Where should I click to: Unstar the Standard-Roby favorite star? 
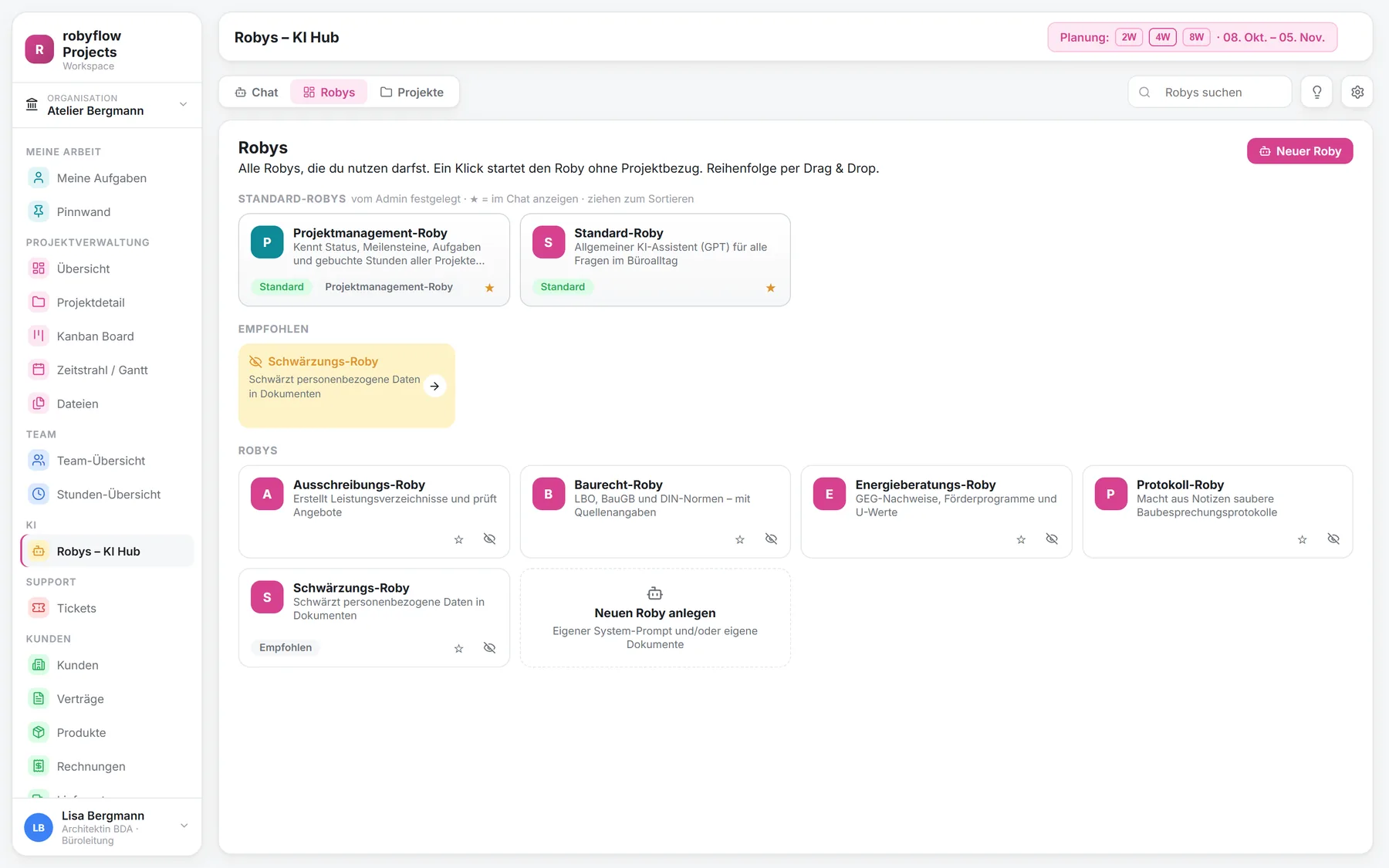tap(770, 288)
